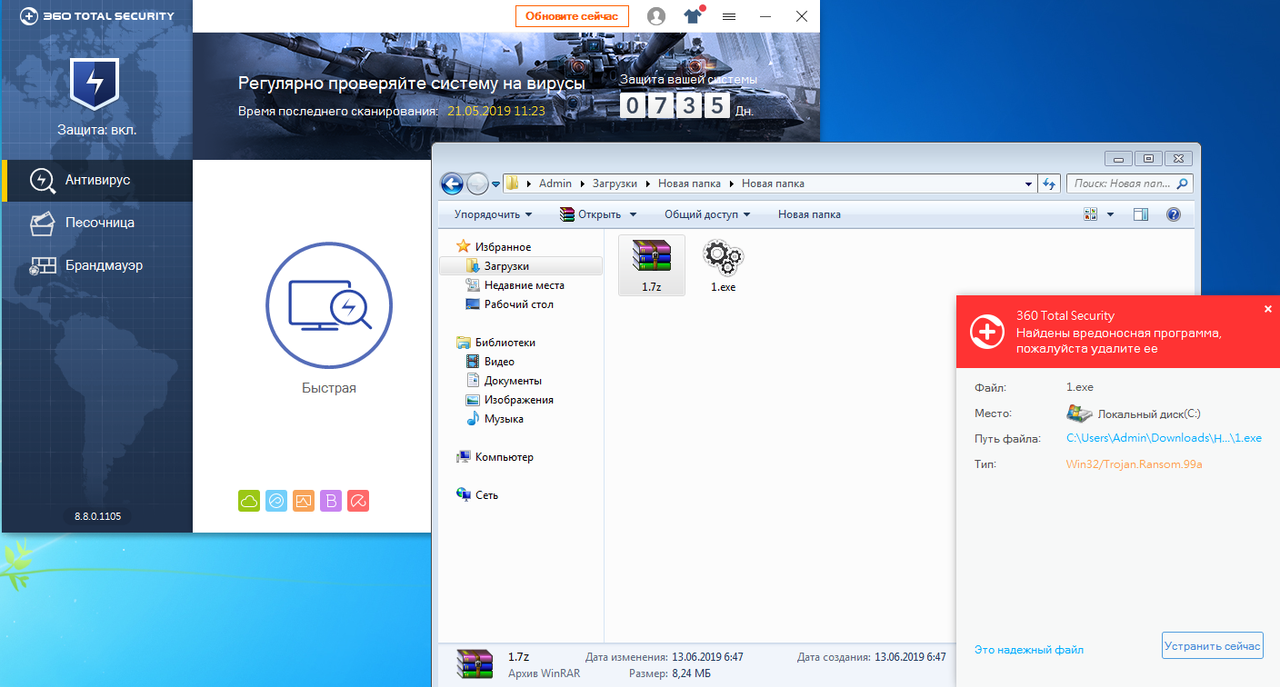This screenshot has height=687, width=1280.
Task: Change the Explorer view icon
Action: (1091, 214)
